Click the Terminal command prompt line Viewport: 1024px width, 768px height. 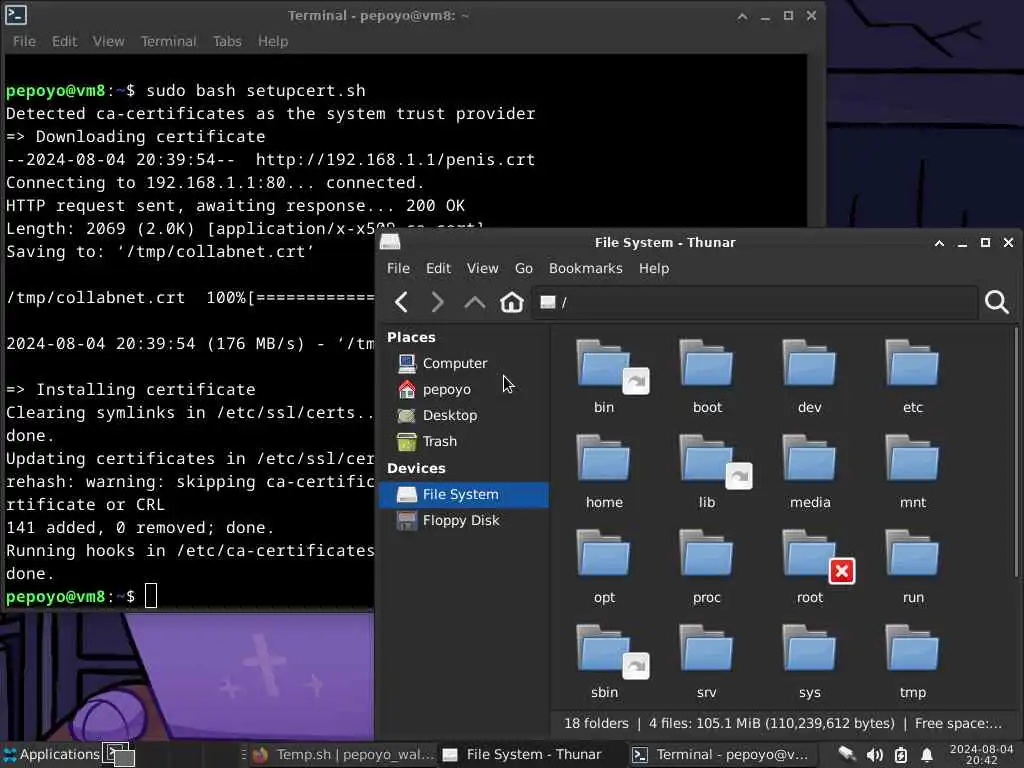[x=82, y=596]
